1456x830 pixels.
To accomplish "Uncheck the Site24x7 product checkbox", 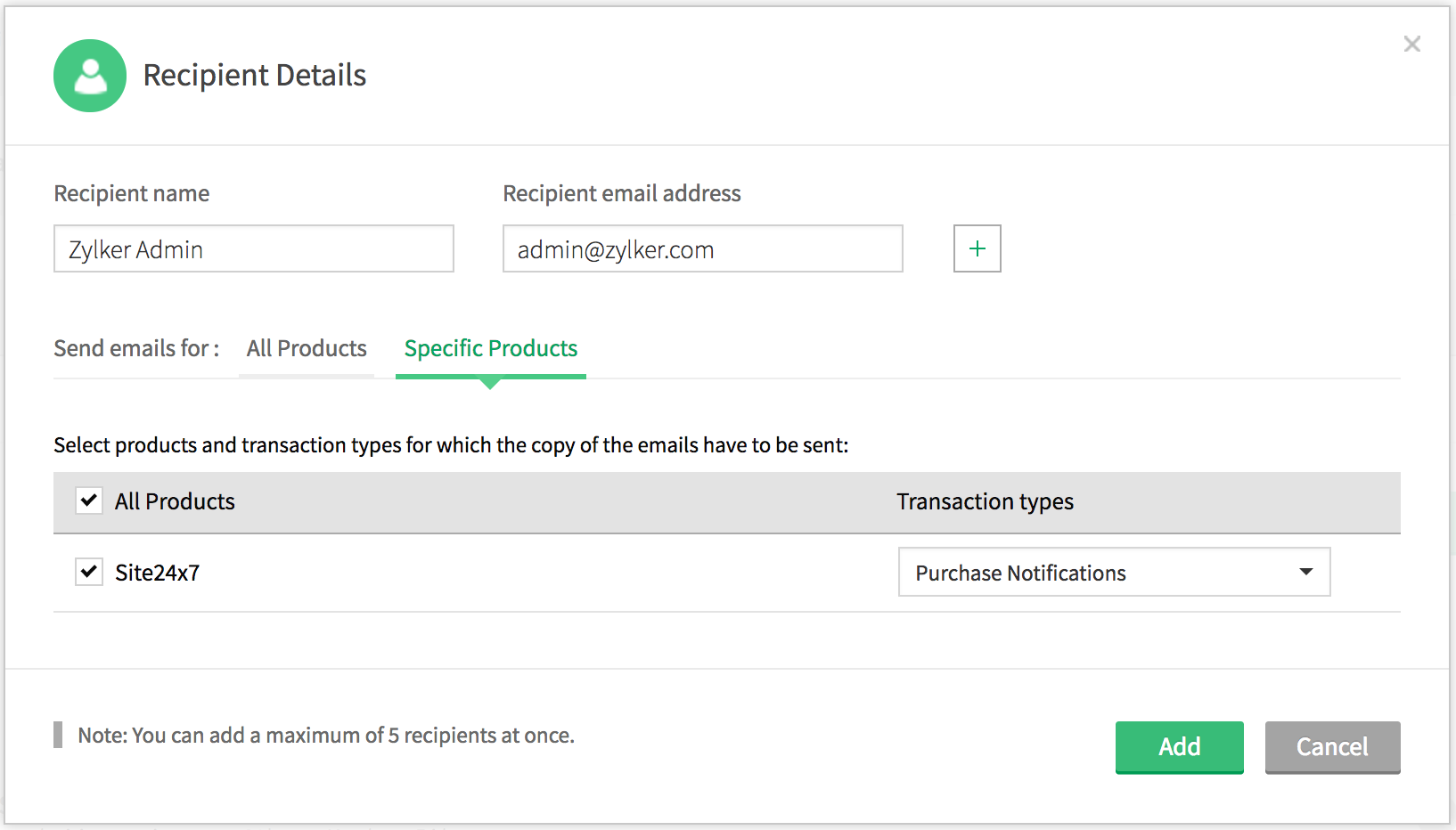I will (89, 572).
